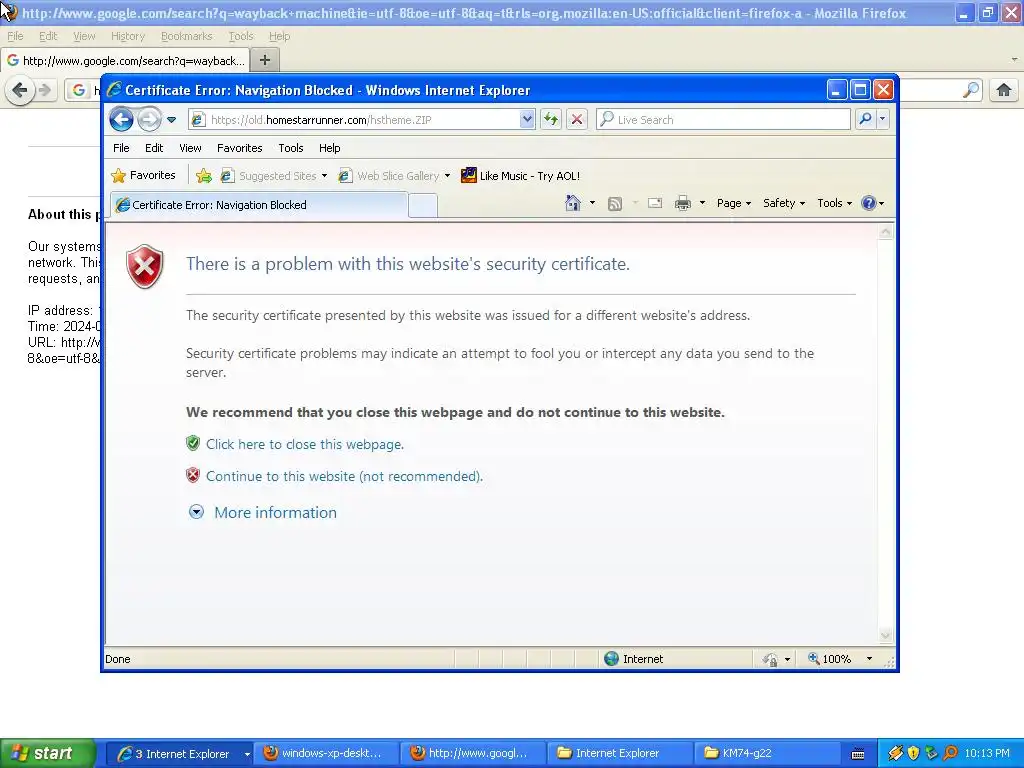Click Firefox new tab plus button
Screen dimensions: 1024x768
tap(264, 60)
